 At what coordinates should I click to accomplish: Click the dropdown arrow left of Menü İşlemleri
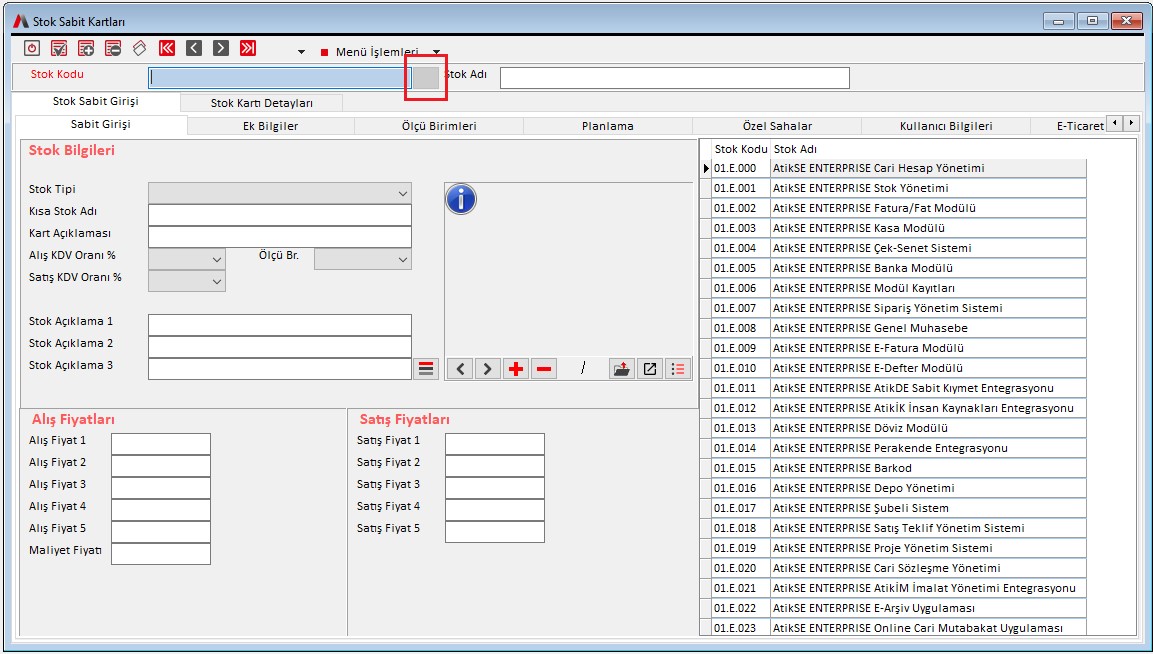tap(301, 52)
